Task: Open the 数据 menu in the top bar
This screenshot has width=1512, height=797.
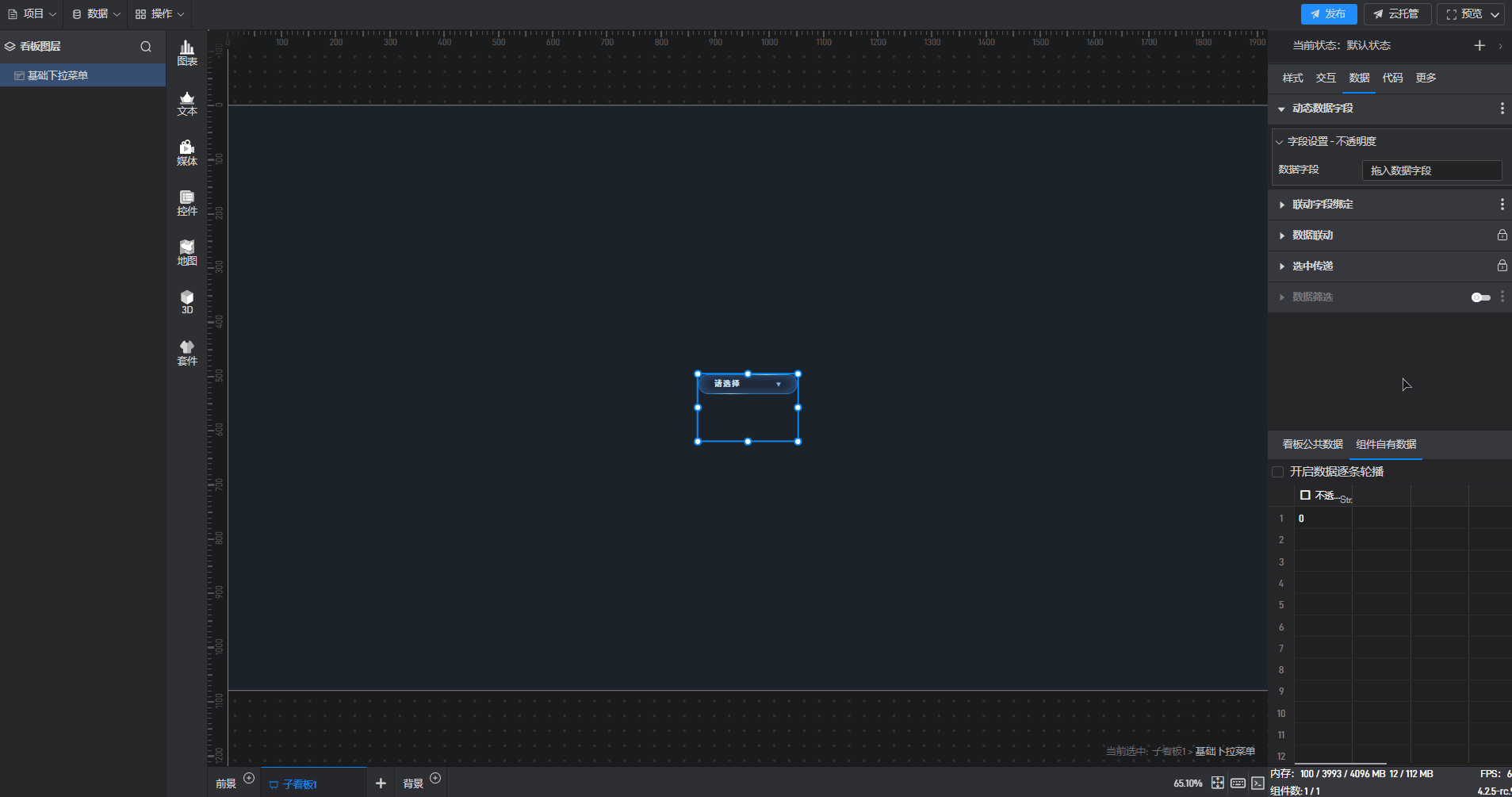Action: (x=97, y=14)
